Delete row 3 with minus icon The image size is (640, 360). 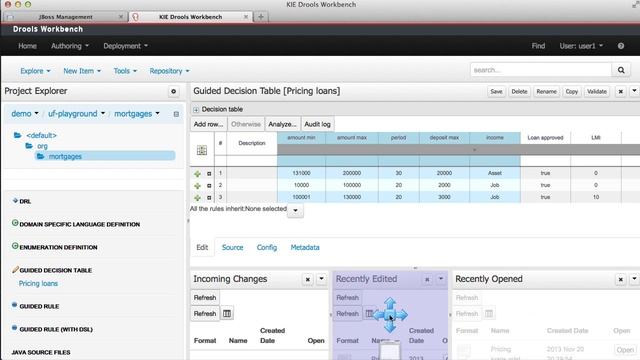209,198
